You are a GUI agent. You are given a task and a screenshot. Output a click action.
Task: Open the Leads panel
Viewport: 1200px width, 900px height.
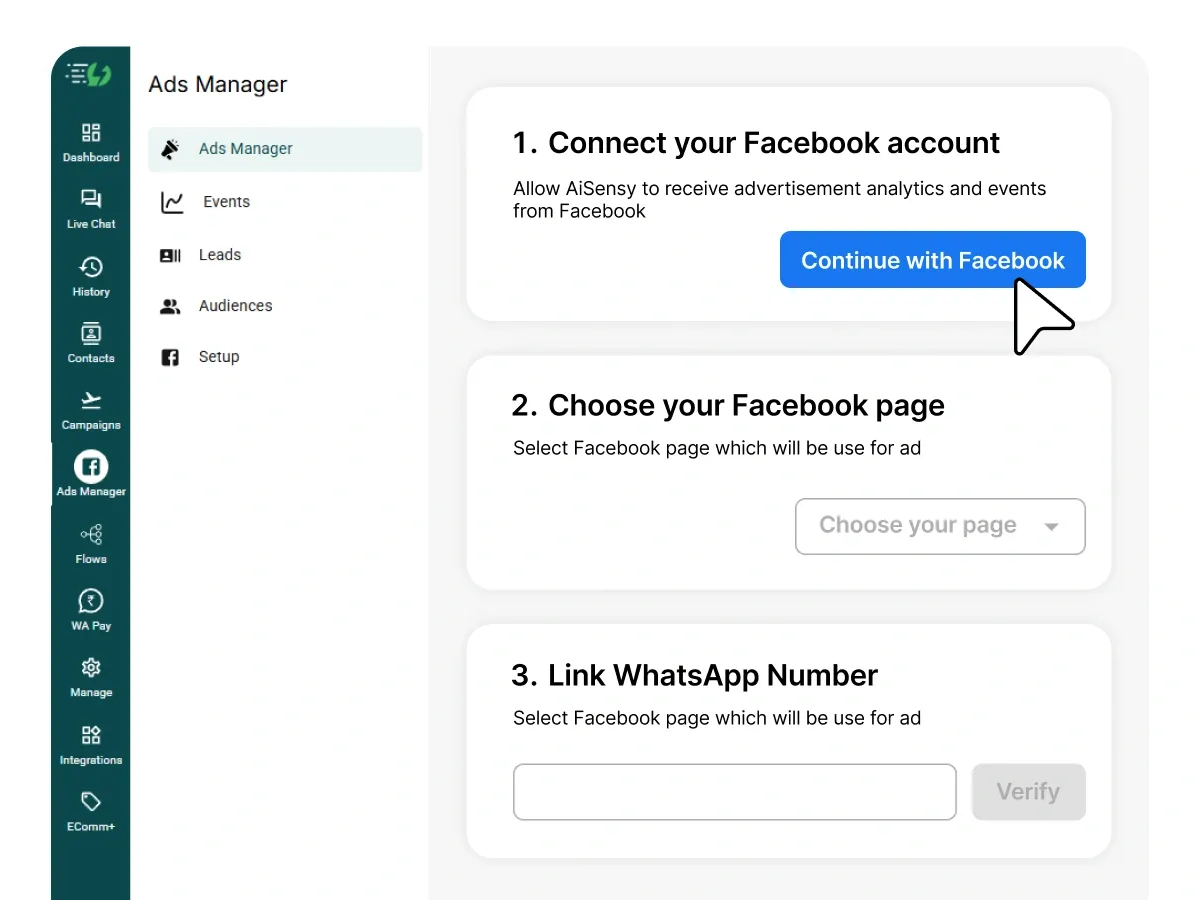click(x=220, y=254)
